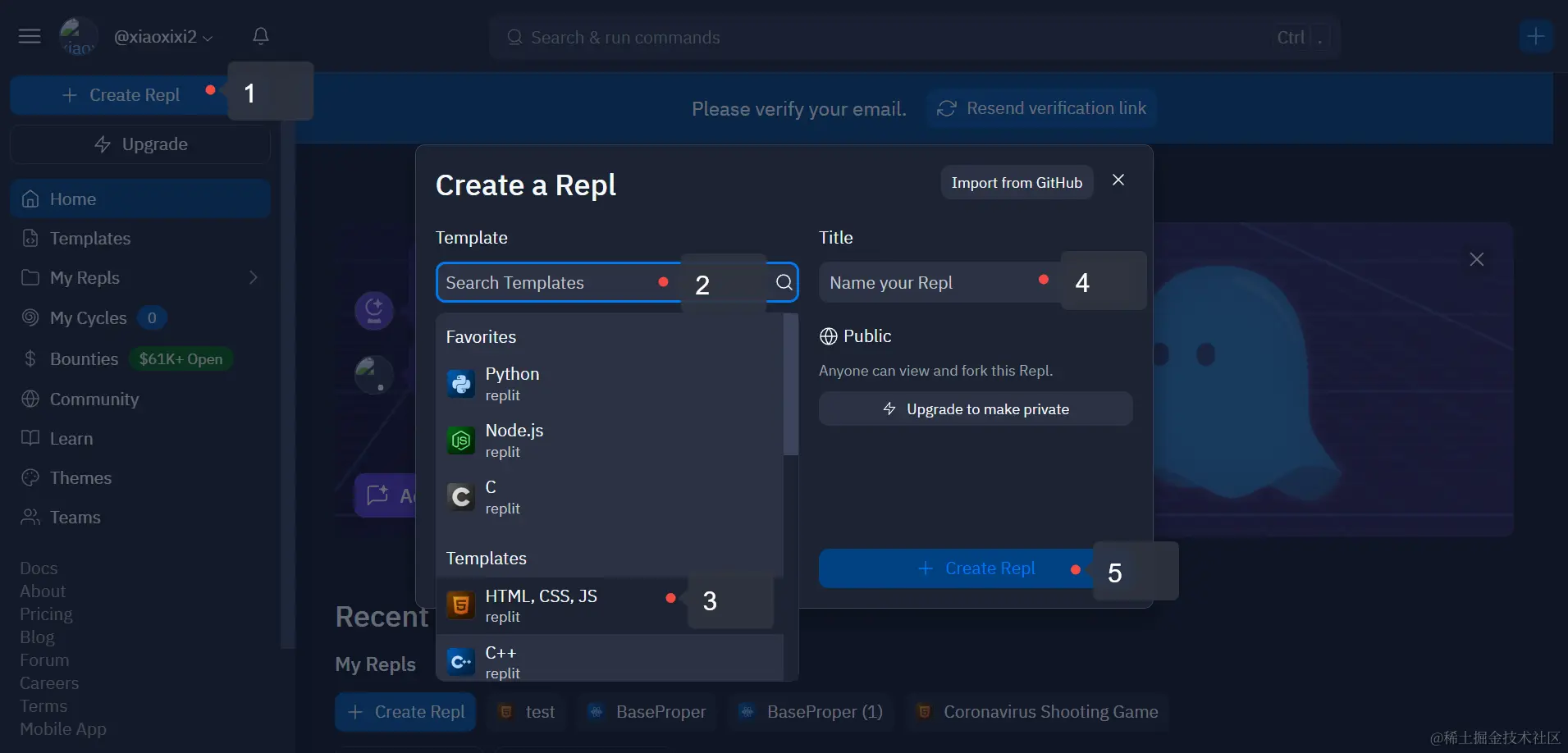
Task: Open Learn in the sidebar
Action: click(x=140, y=439)
